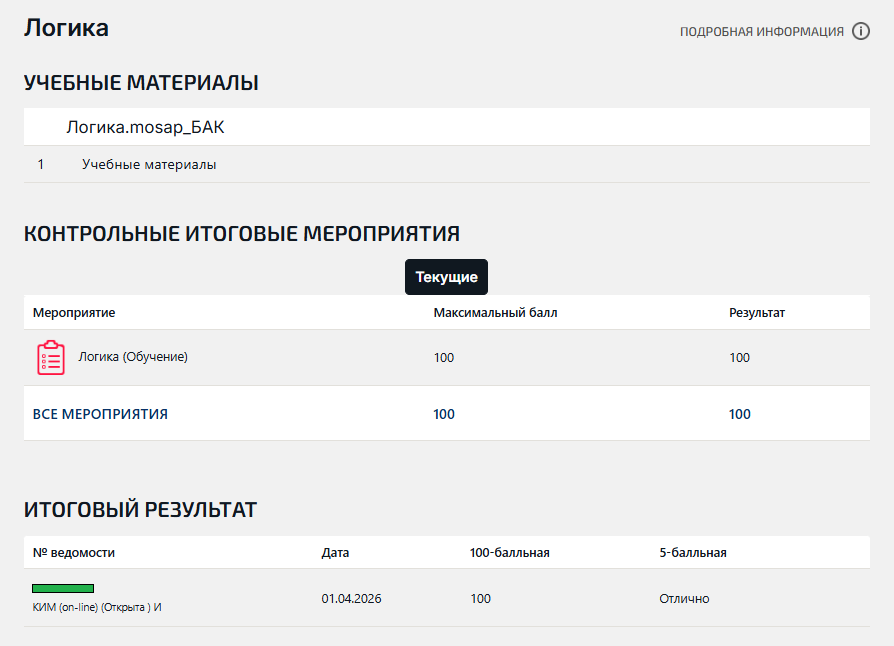The height and width of the screenshot is (646, 894).
Task: Expand the Логика.mosap_БАК materials section
Action: point(152,128)
